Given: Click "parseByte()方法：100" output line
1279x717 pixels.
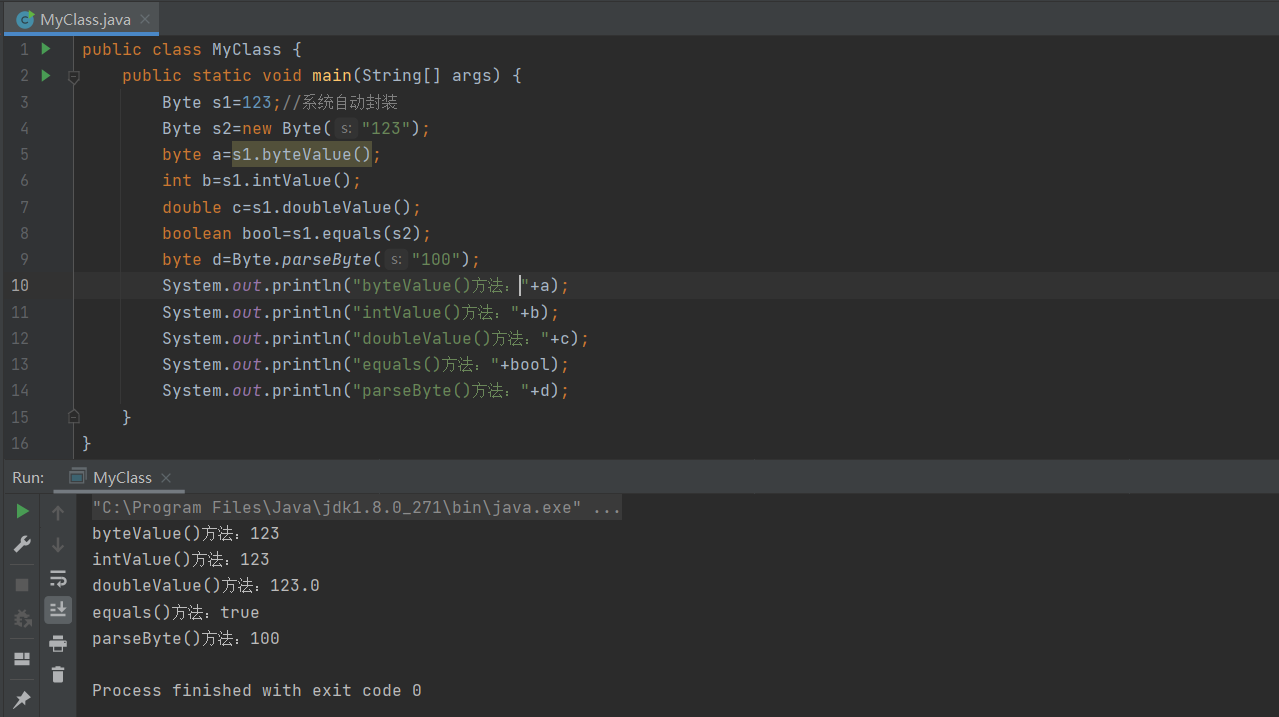Looking at the screenshot, I should click(186, 638).
